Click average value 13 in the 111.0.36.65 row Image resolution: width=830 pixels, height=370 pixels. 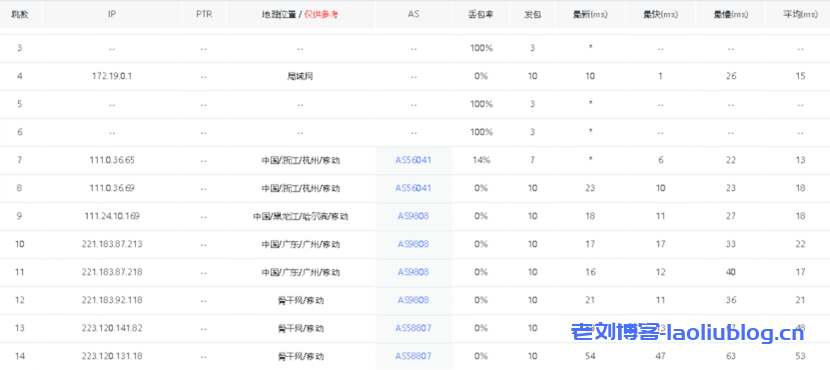tap(800, 160)
